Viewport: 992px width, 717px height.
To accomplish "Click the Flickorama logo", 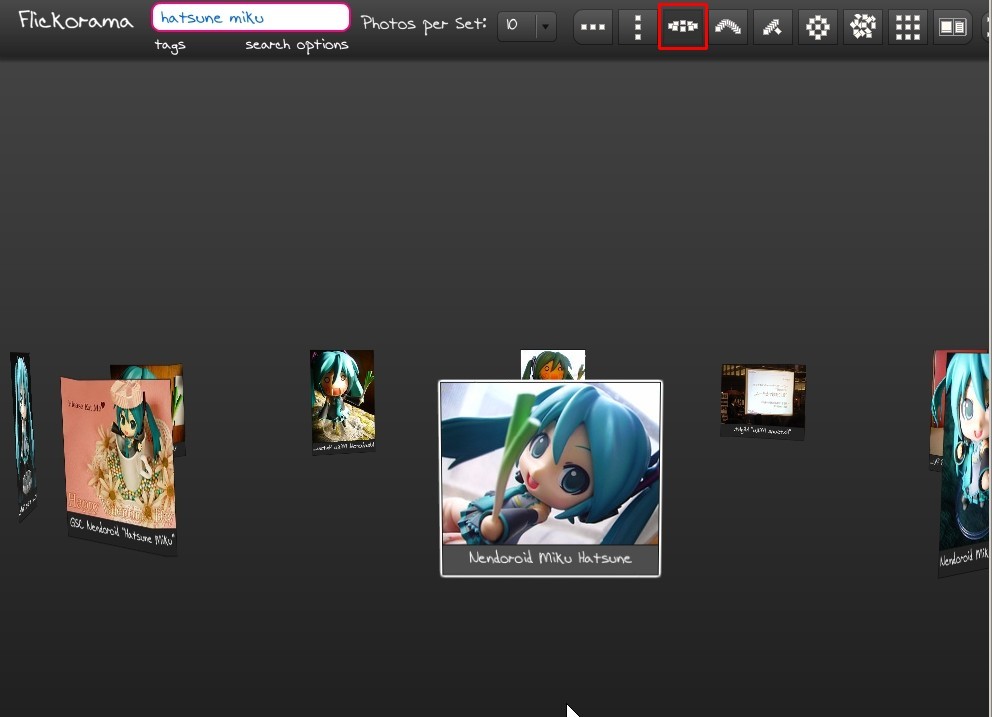I will (75, 21).
